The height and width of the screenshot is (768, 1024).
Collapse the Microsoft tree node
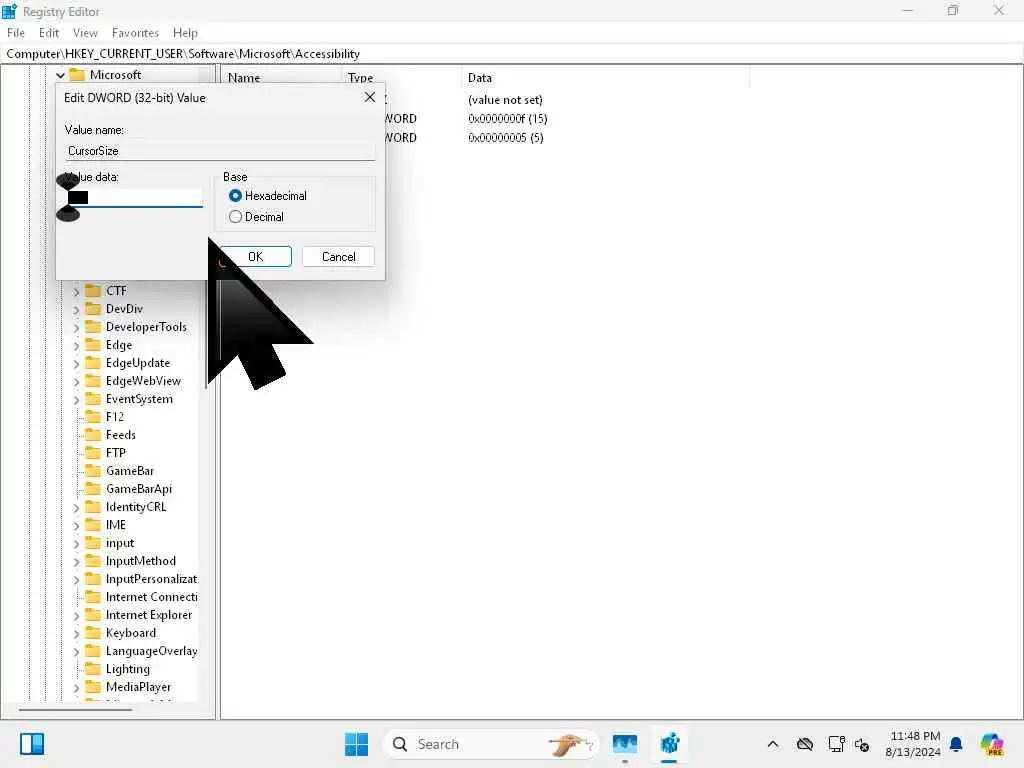click(61, 75)
